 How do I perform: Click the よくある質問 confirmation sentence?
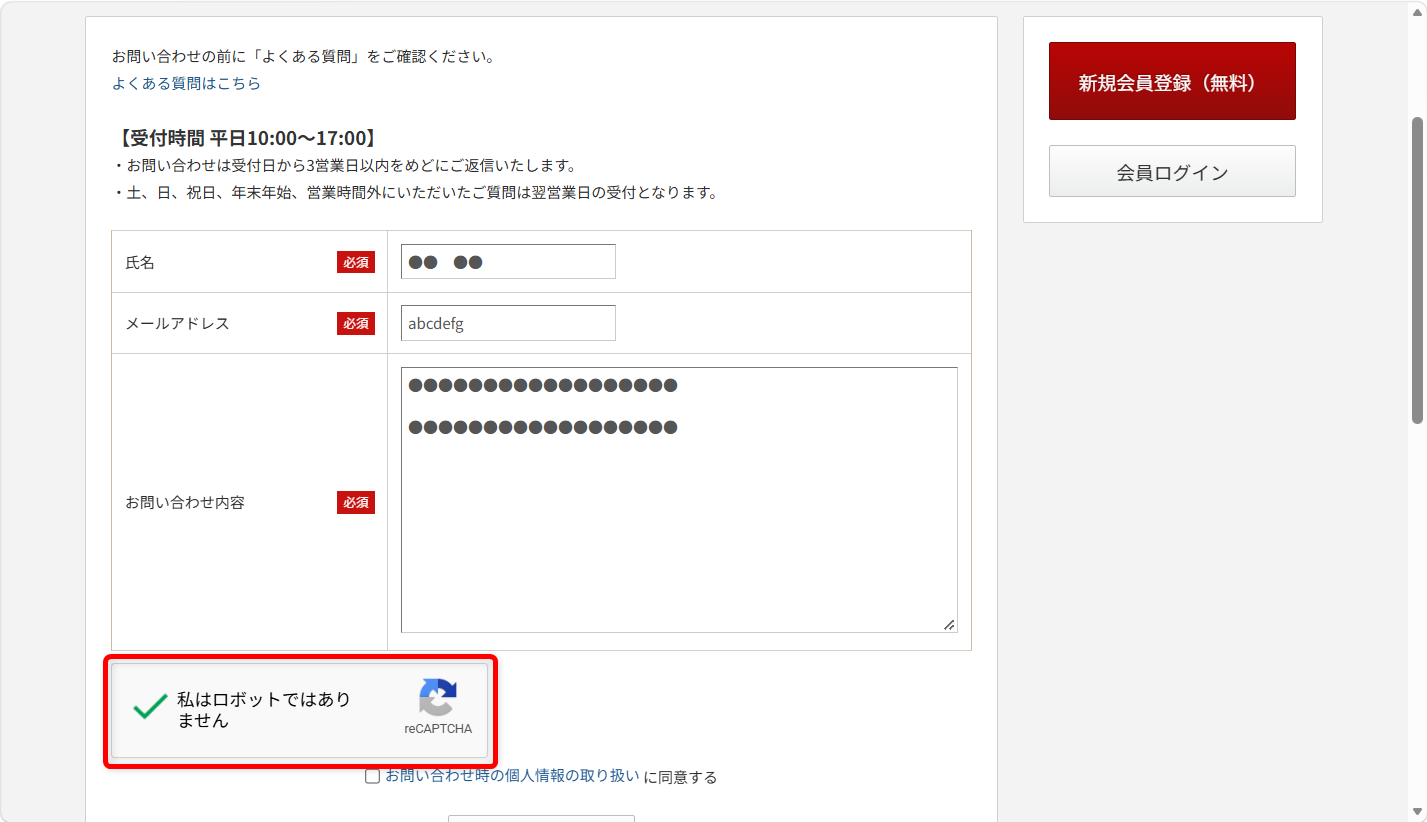pyautogui.click(x=304, y=57)
